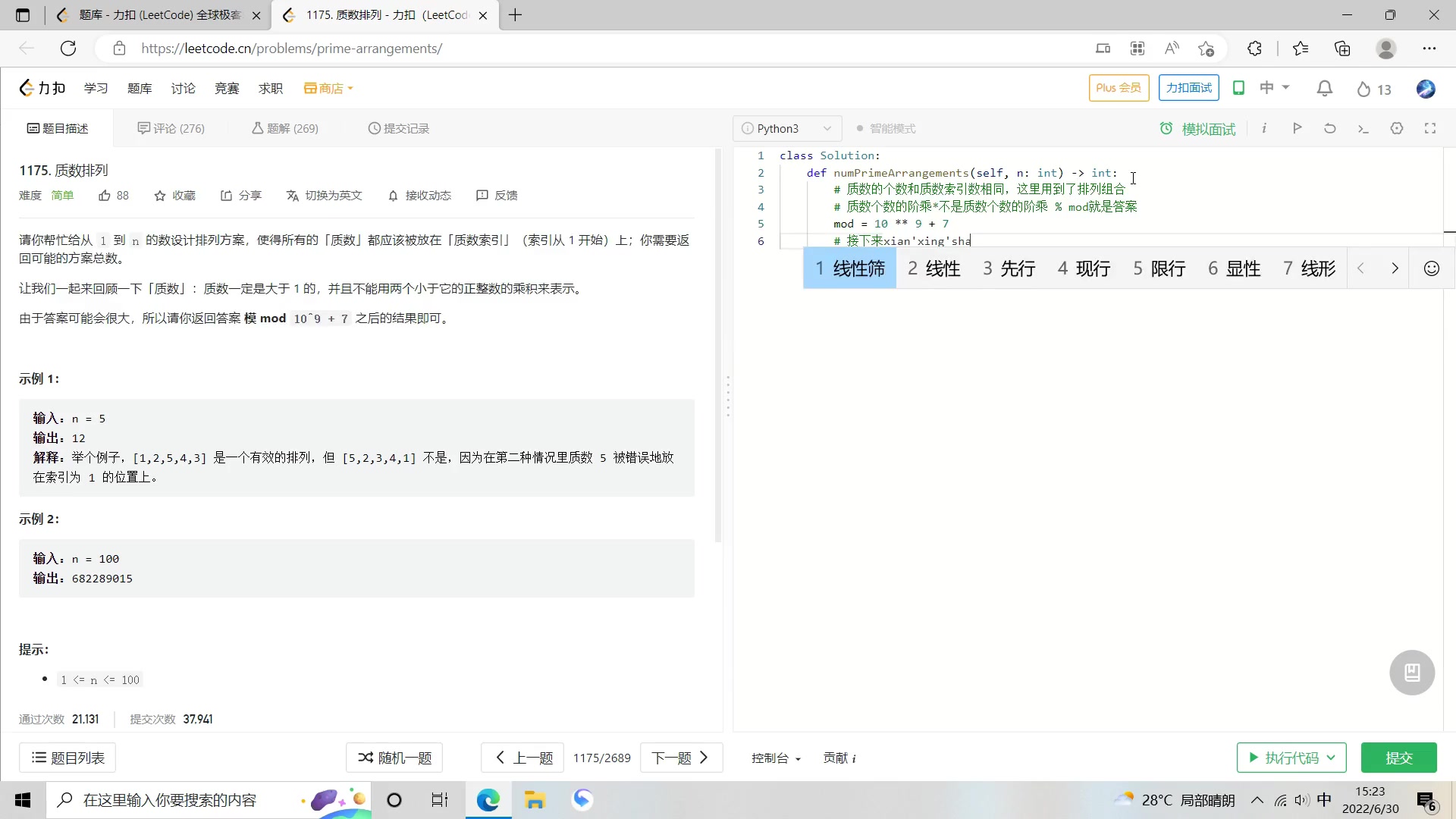1456x819 pixels.
Task: Click the green 提交 submit button
Action: pyautogui.click(x=1398, y=758)
